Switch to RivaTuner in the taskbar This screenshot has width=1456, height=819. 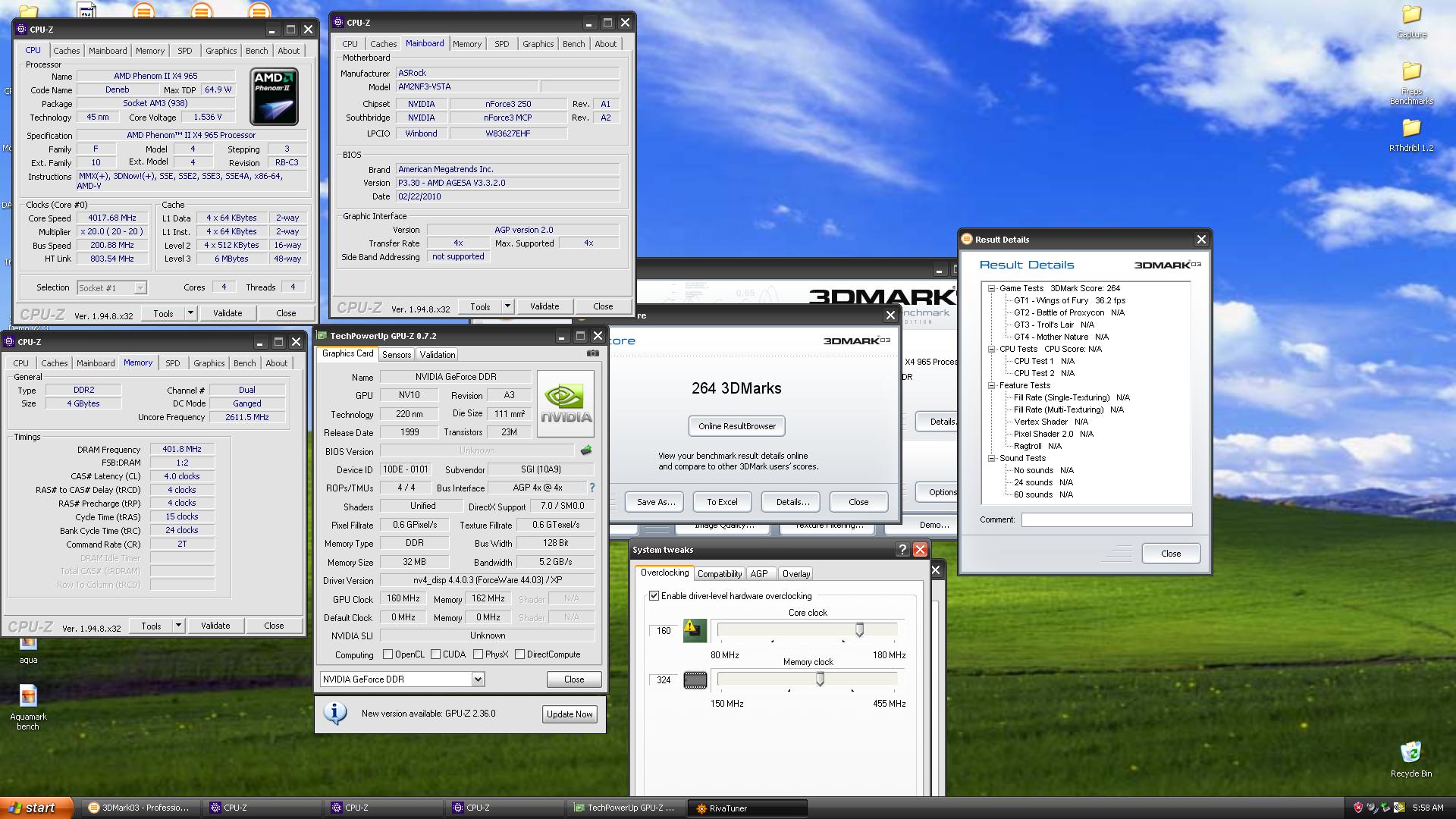coord(748,808)
